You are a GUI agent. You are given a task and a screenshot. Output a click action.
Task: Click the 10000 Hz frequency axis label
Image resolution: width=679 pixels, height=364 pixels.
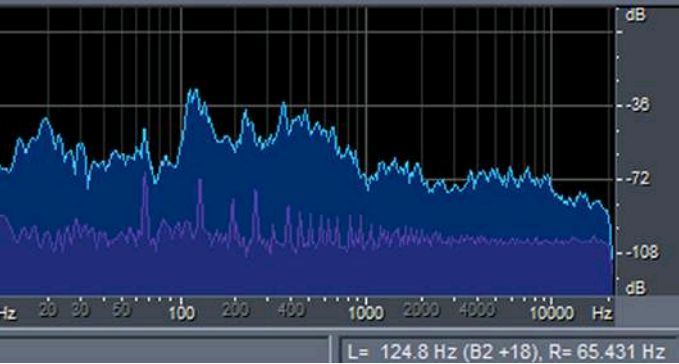click(x=552, y=313)
